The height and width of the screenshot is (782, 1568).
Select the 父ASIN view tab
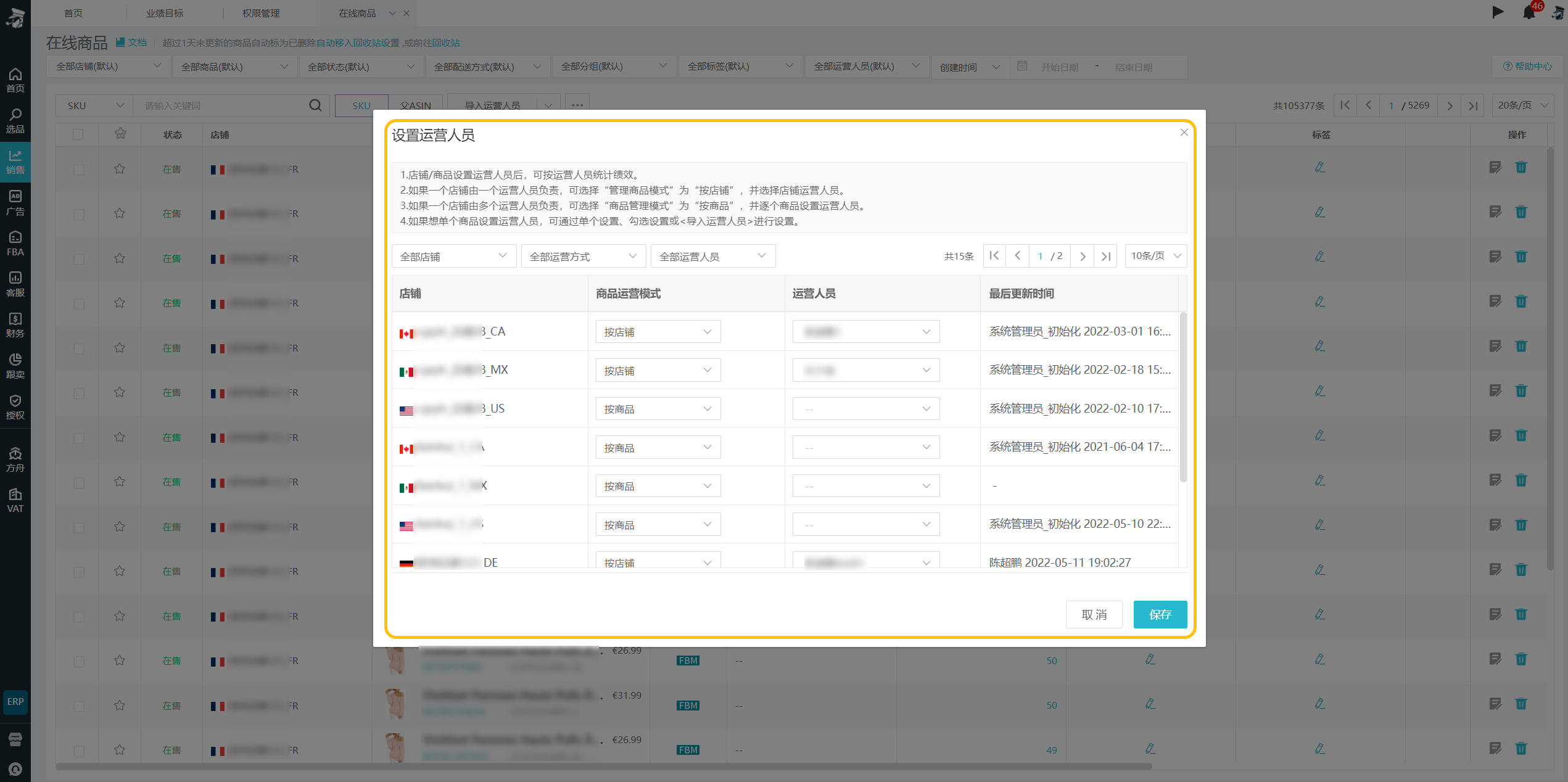[415, 105]
